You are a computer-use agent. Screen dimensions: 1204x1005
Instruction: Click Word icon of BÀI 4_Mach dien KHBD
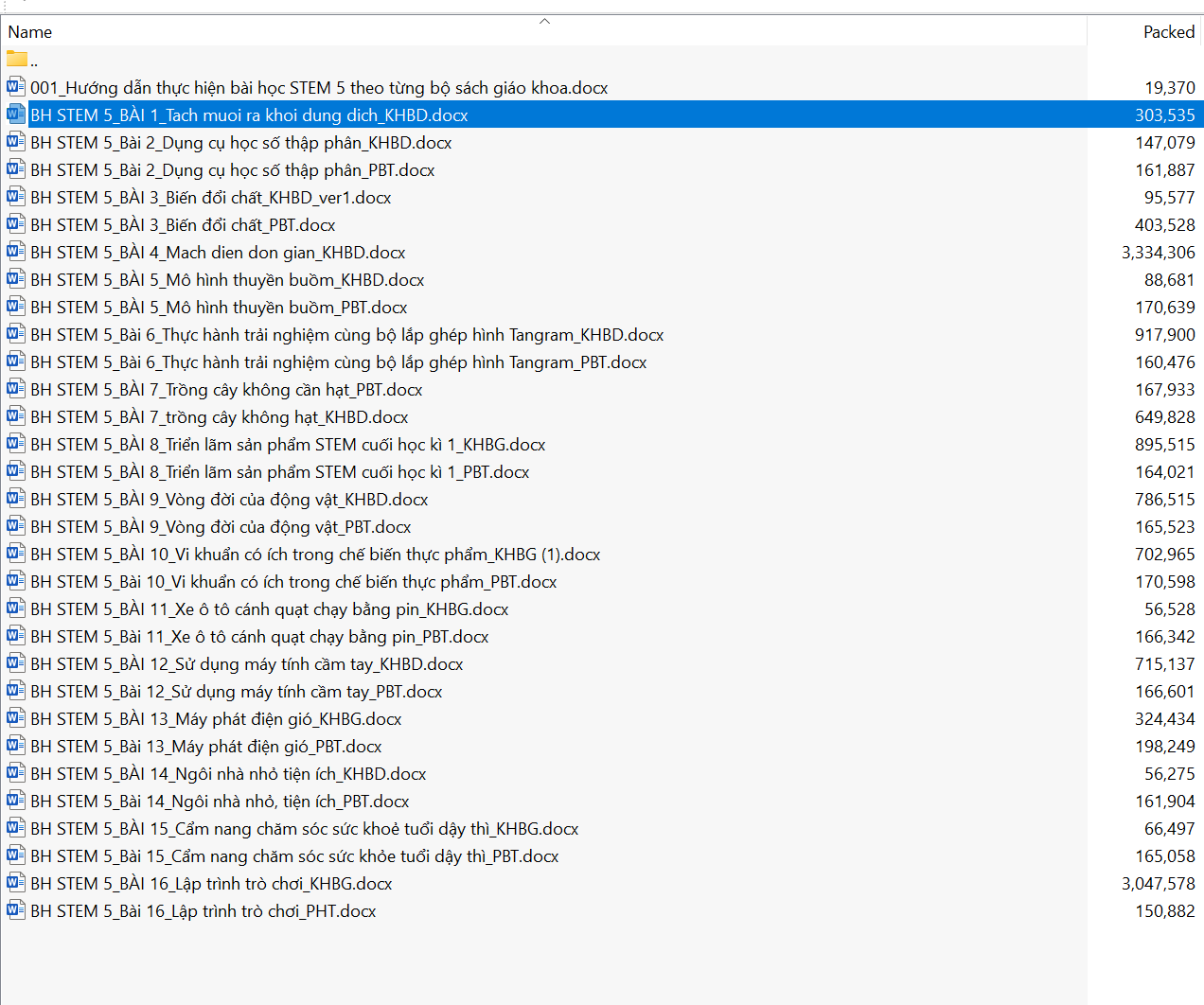coord(16,252)
